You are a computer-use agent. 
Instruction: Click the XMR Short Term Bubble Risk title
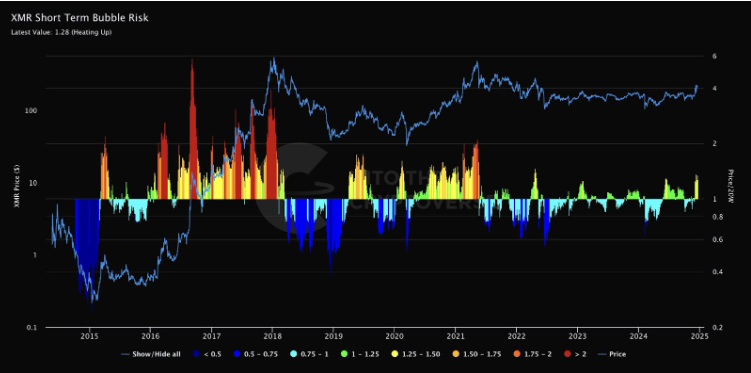pyautogui.click(x=80, y=18)
